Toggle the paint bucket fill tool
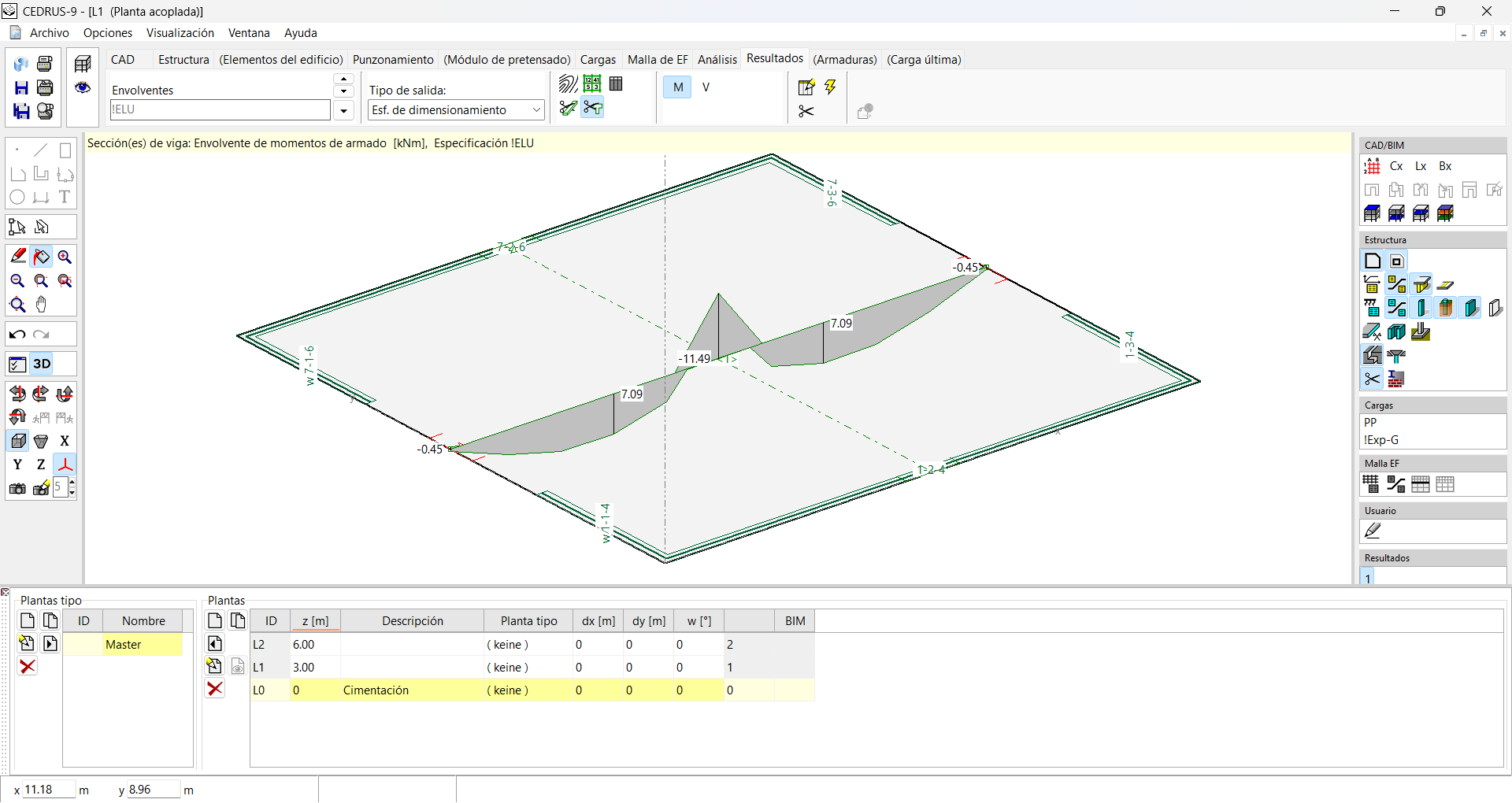 pyautogui.click(x=41, y=257)
